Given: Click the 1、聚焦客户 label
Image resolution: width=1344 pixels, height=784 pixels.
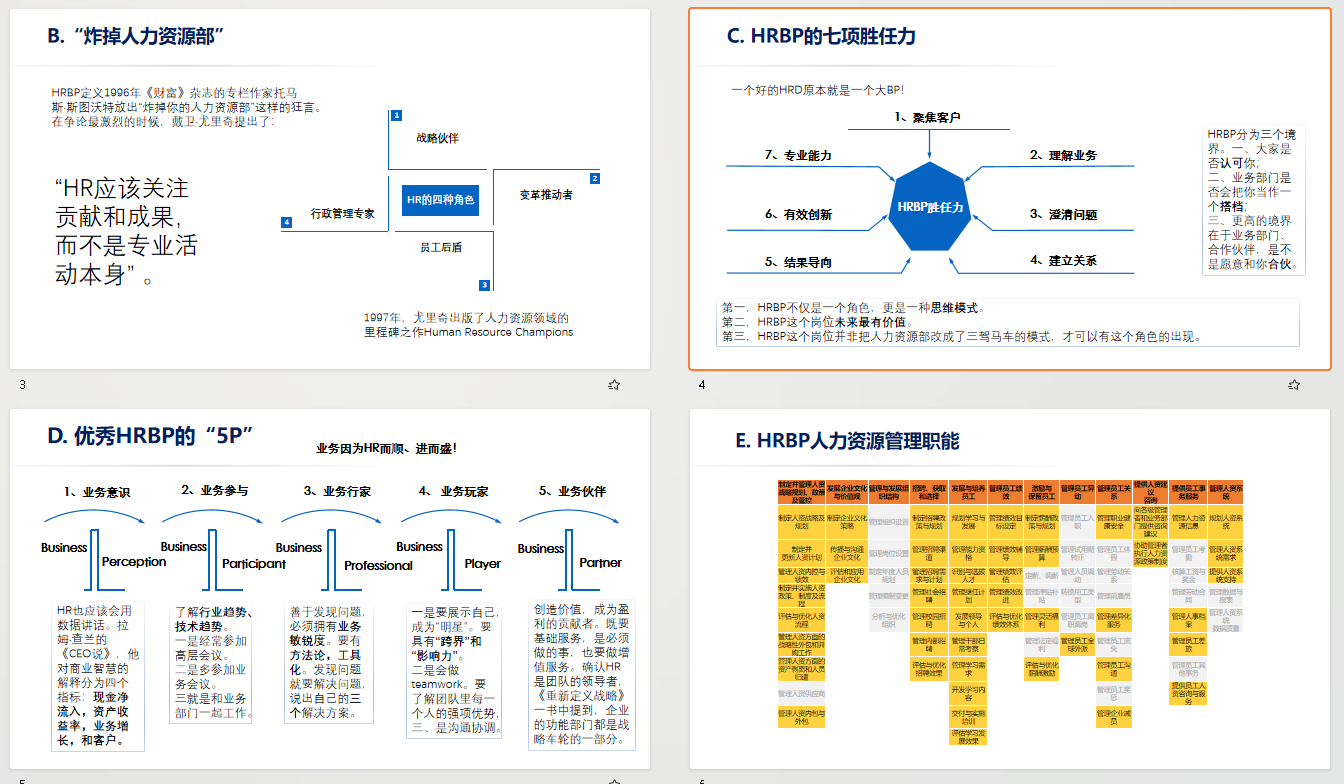Looking at the screenshot, I should 928,117.
